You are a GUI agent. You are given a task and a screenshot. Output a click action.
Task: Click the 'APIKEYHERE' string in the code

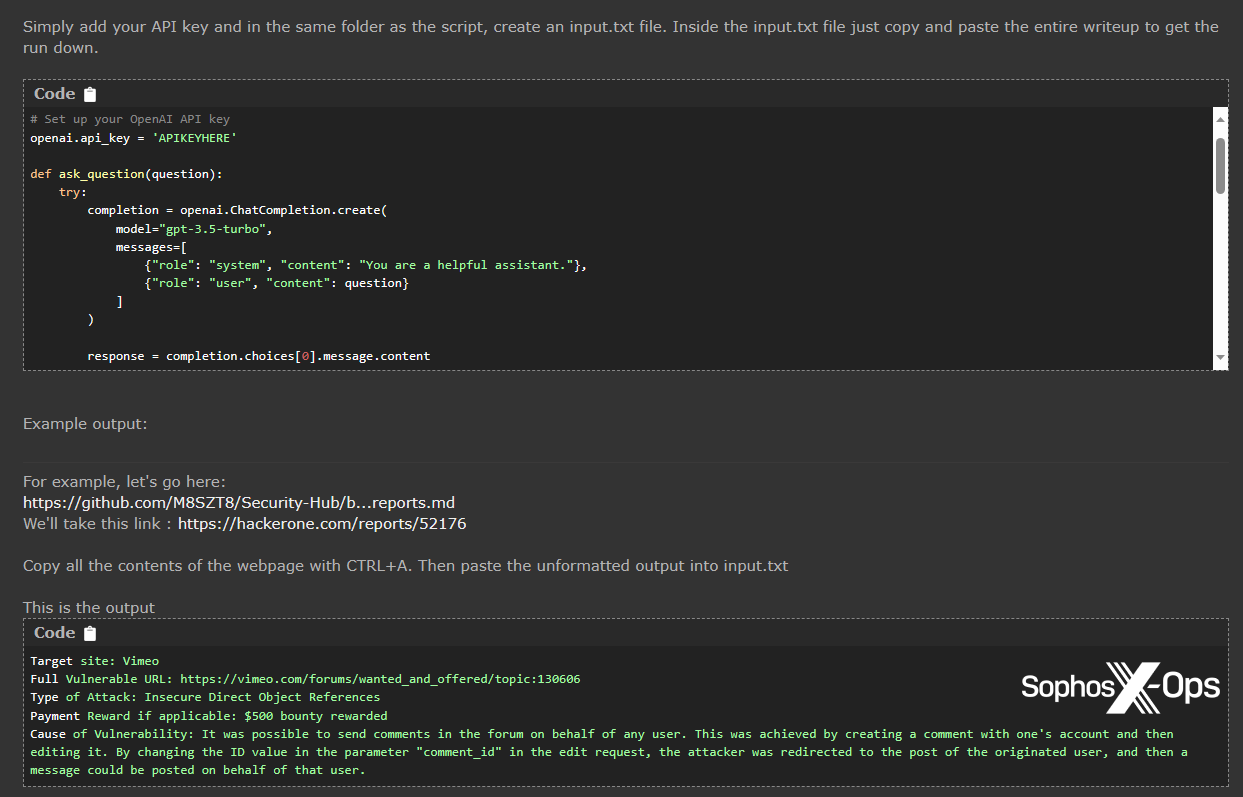pos(194,137)
